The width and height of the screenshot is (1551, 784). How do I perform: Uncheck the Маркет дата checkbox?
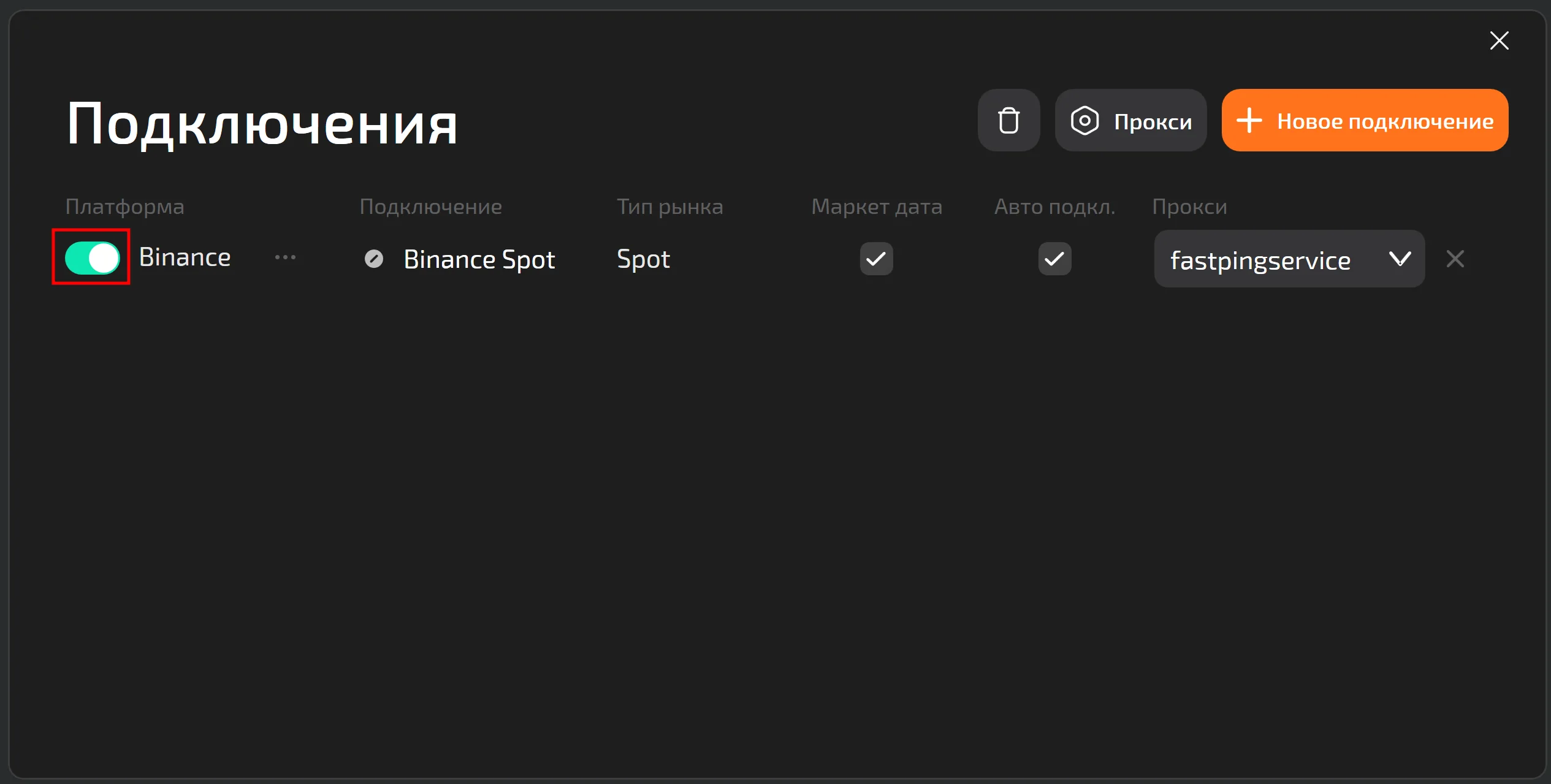click(876, 259)
